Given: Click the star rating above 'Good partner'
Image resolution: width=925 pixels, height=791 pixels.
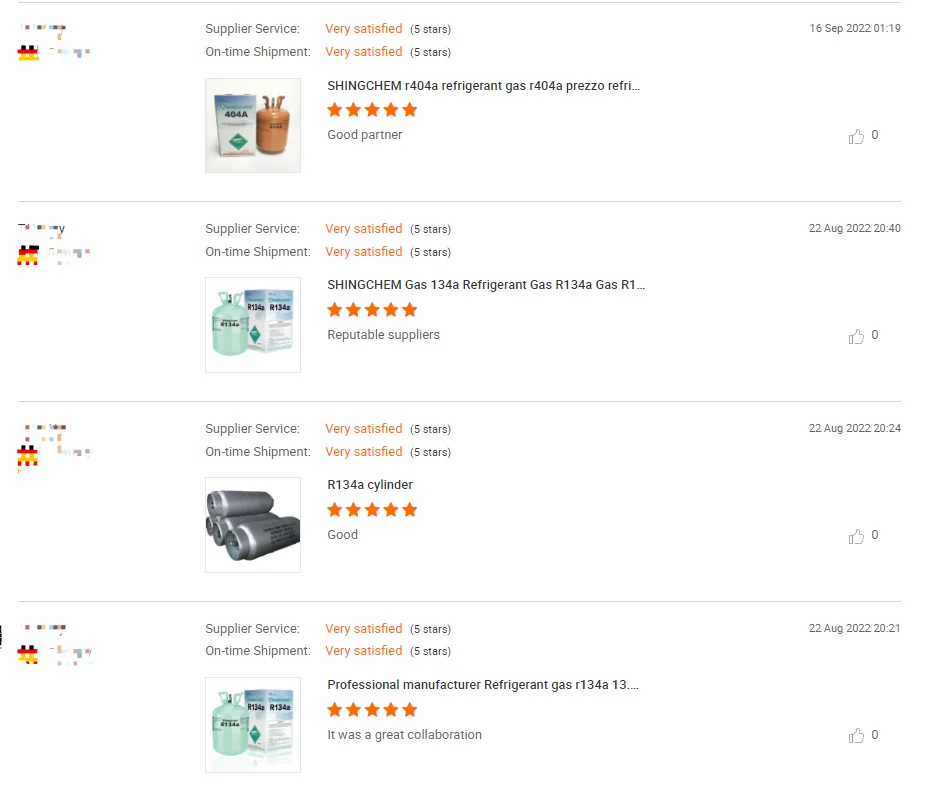Looking at the screenshot, I should pos(372,110).
